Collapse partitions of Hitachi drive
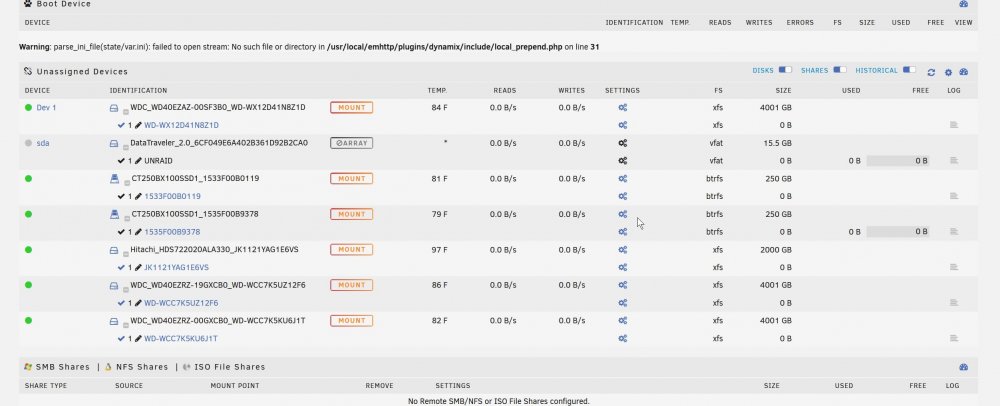 (x=126, y=254)
